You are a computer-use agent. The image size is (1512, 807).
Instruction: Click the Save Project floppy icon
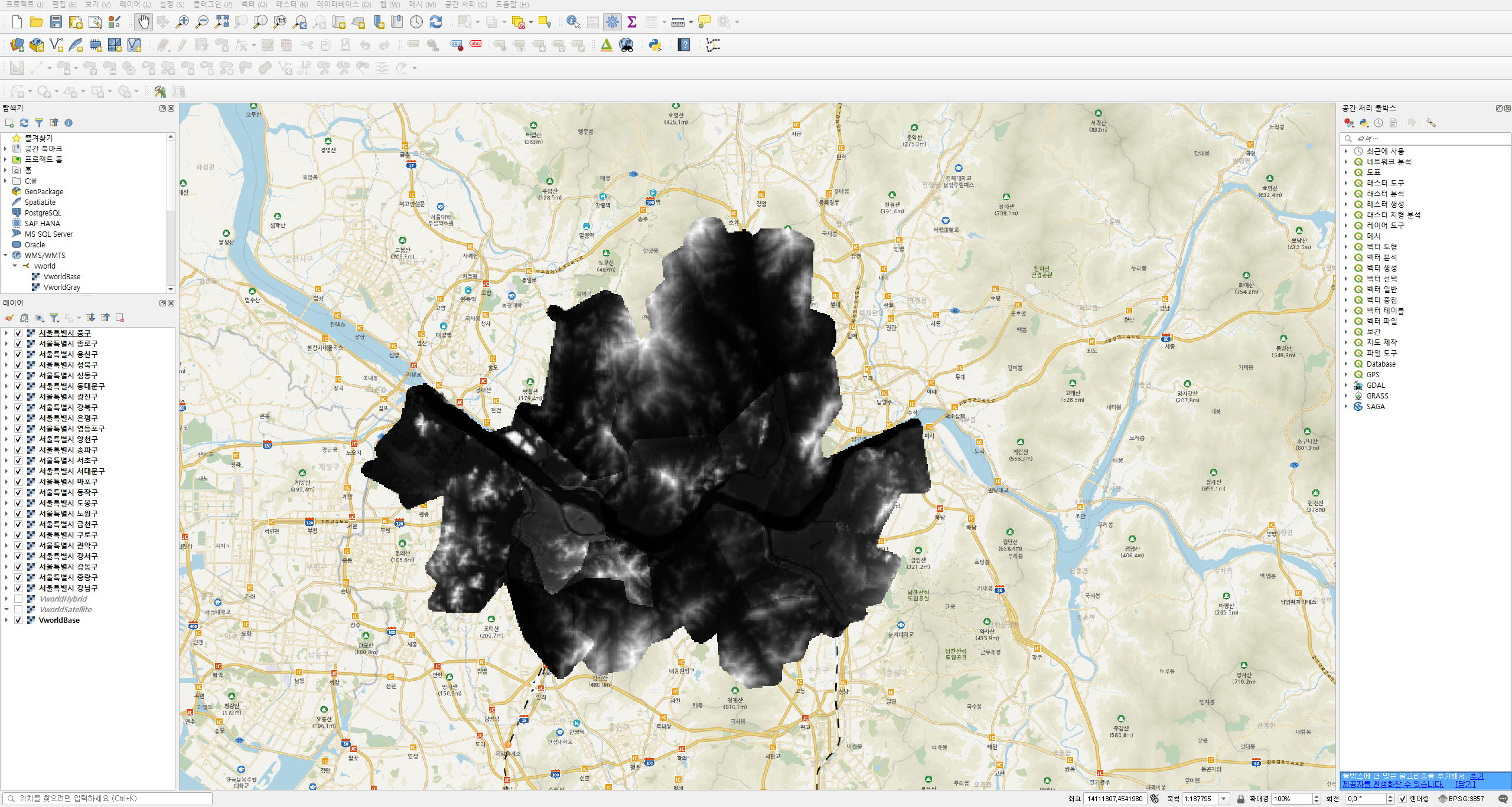coord(56,22)
